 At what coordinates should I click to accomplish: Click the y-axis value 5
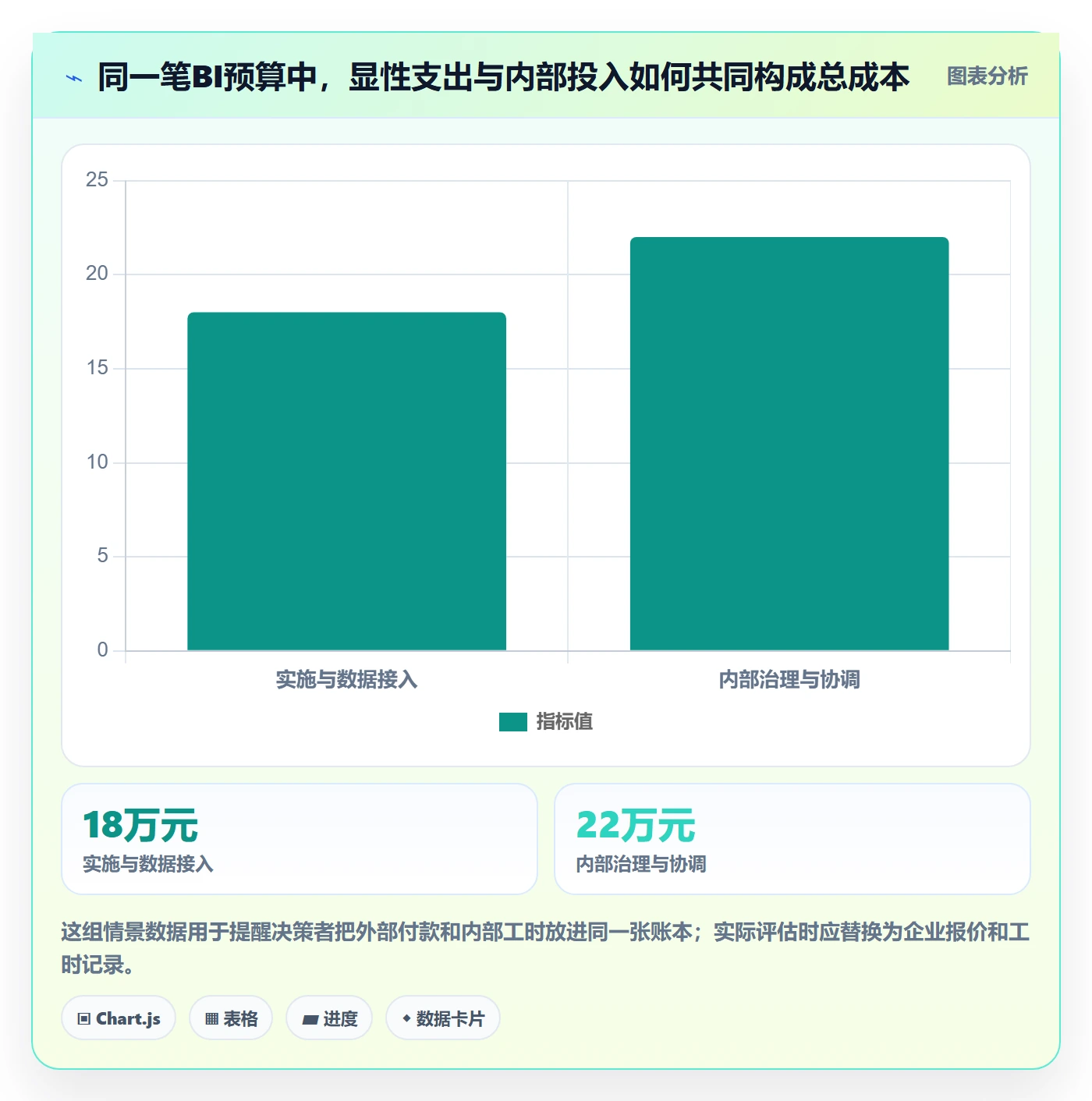point(102,556)
